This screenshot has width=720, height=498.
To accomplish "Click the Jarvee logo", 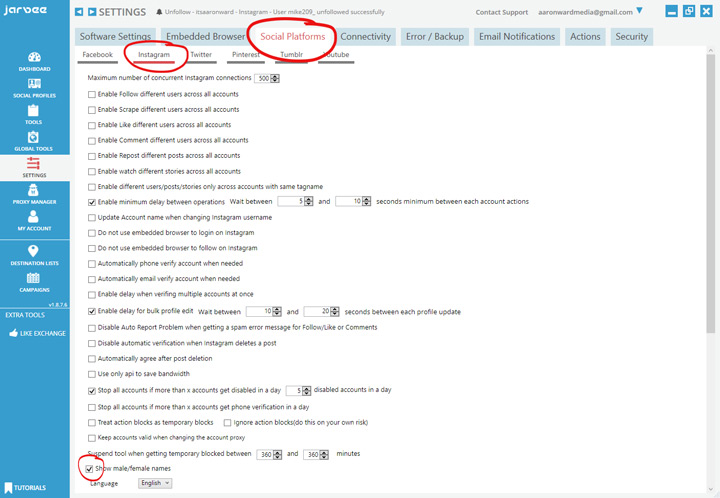I will coord(25,10).
